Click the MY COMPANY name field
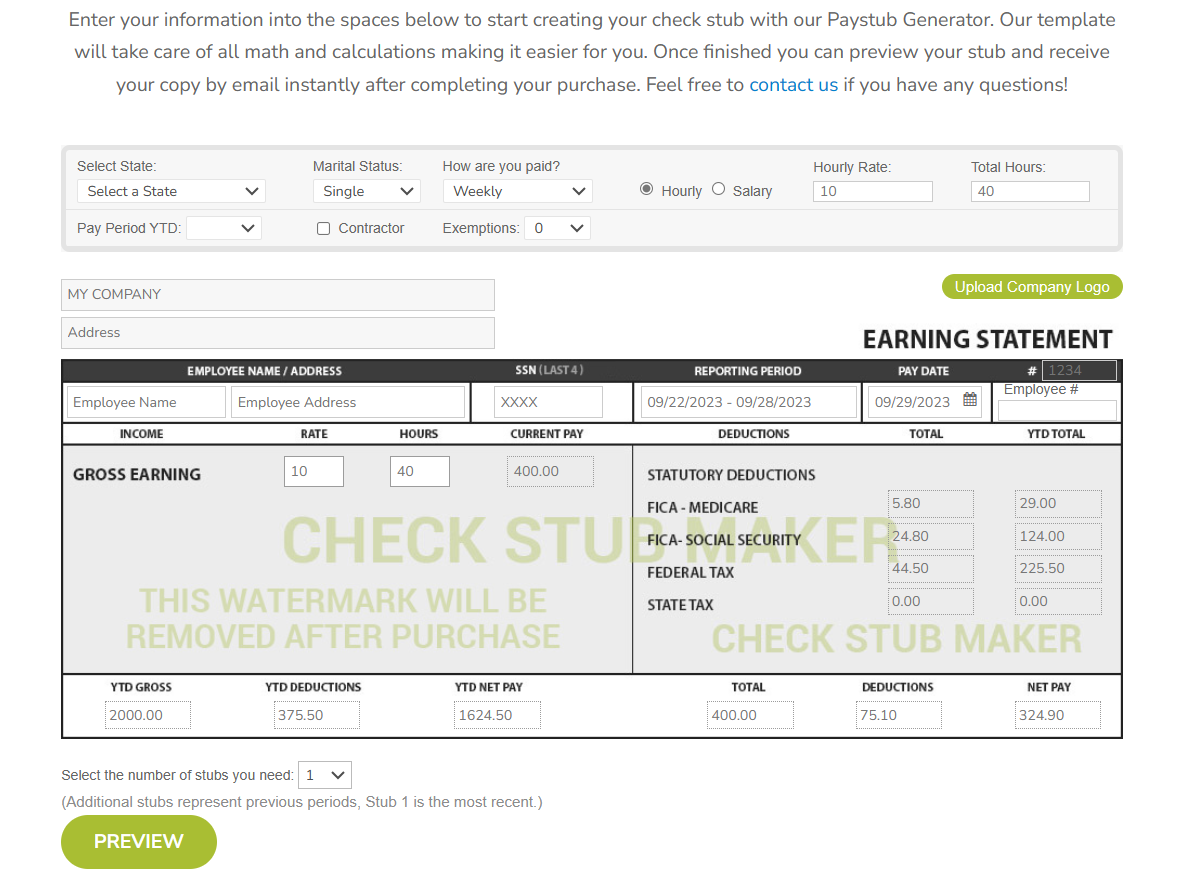The image size is (1191, 883). coord(277,294)
